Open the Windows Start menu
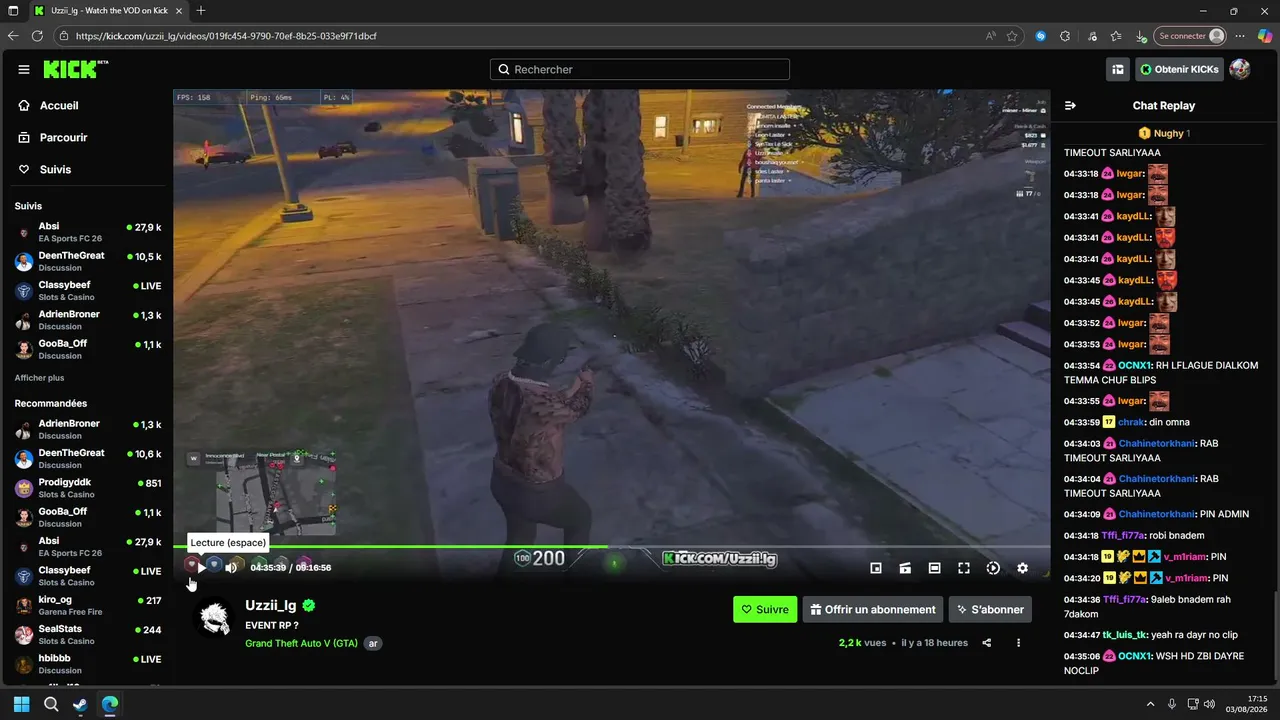The image size is (1280, 720). point(21,704)
